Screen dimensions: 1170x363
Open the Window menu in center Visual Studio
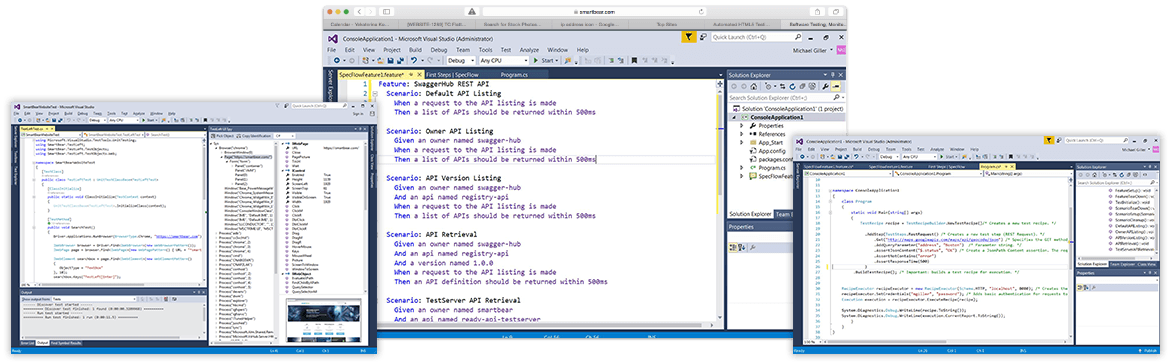pyautogui.click(x=557, y=50)
